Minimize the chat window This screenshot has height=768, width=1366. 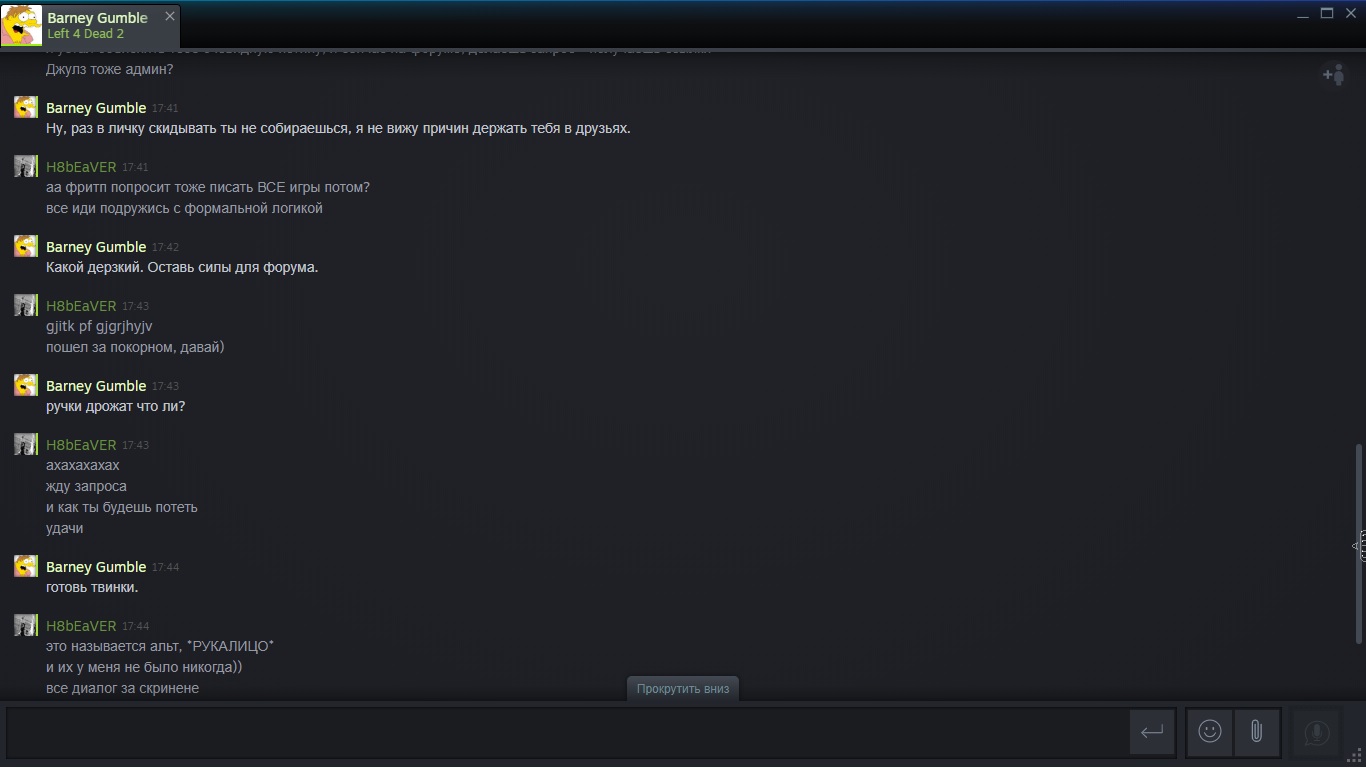[1304, 15]
